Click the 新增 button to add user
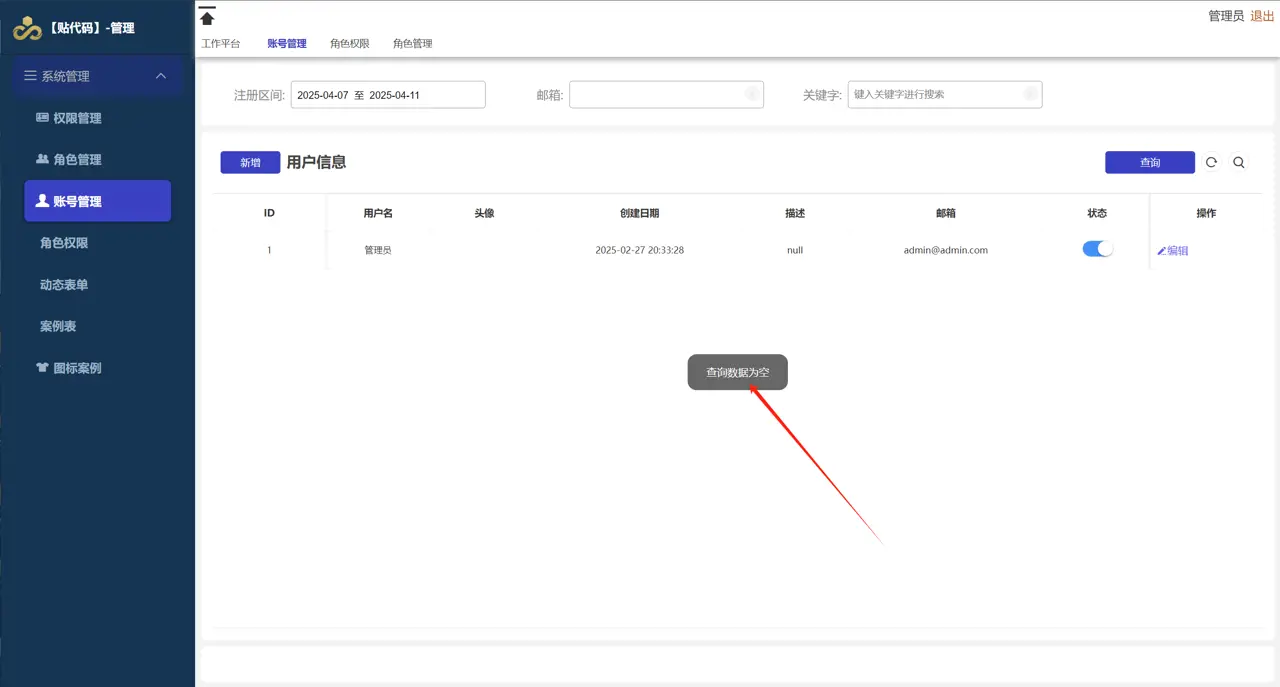 [x=249, y=162]
